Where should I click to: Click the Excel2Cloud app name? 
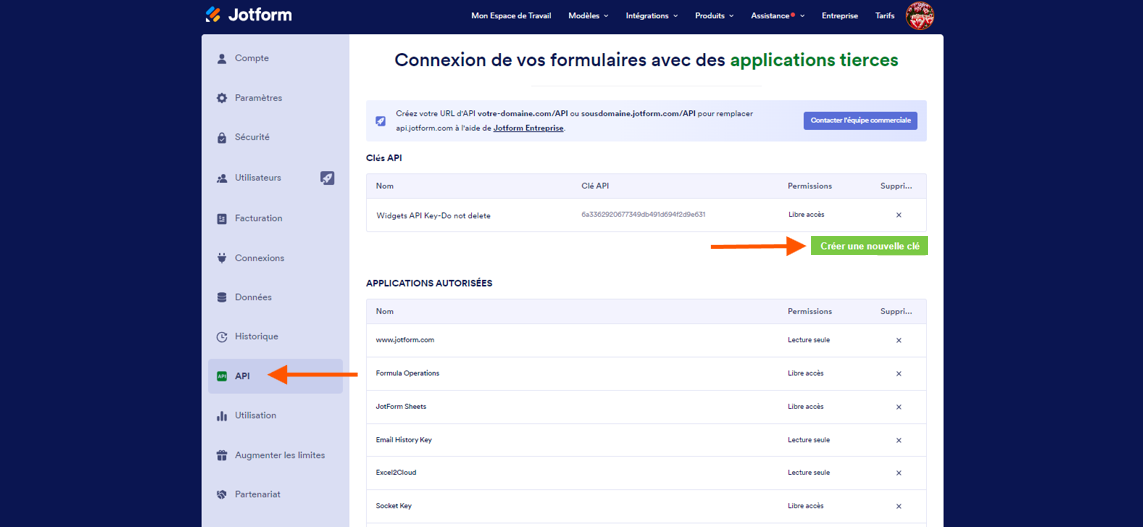coord(397,473)
